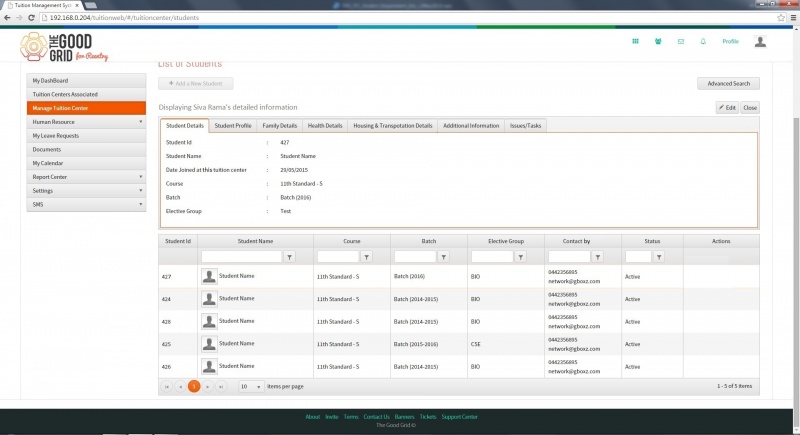Go to next page pager icon

point(207,387)
